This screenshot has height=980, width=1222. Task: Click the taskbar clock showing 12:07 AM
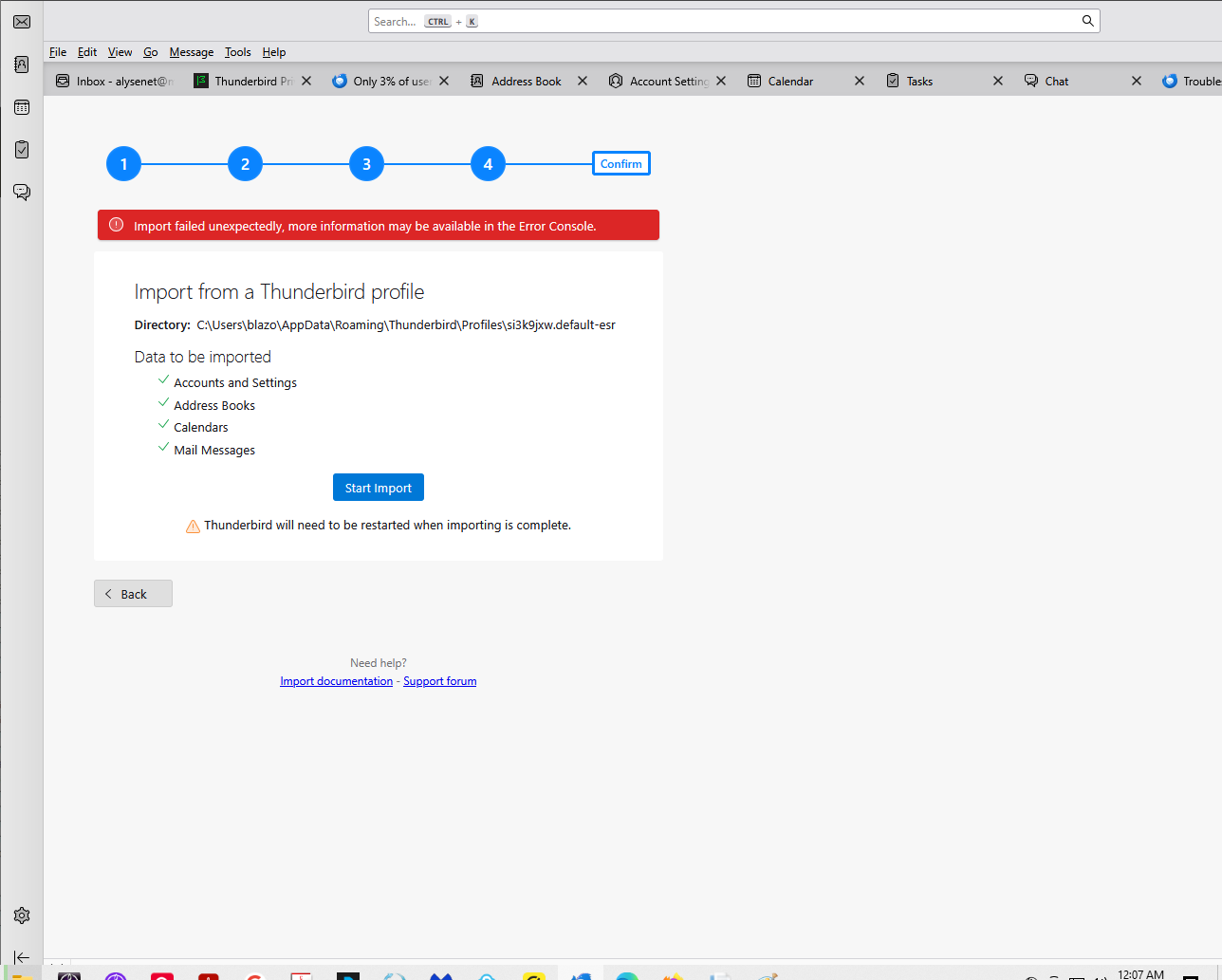(x=1140, y=974)
